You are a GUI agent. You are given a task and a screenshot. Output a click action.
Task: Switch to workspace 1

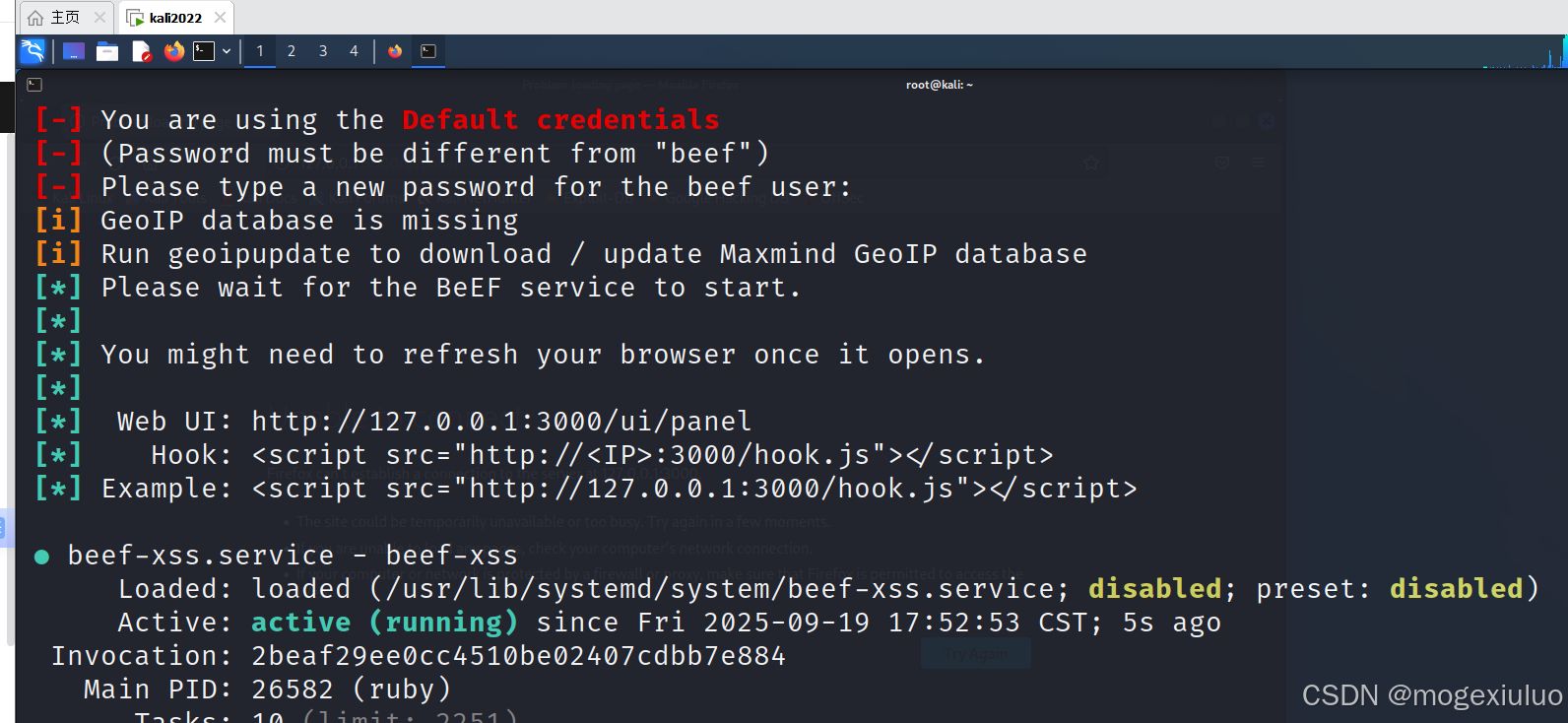260,51
